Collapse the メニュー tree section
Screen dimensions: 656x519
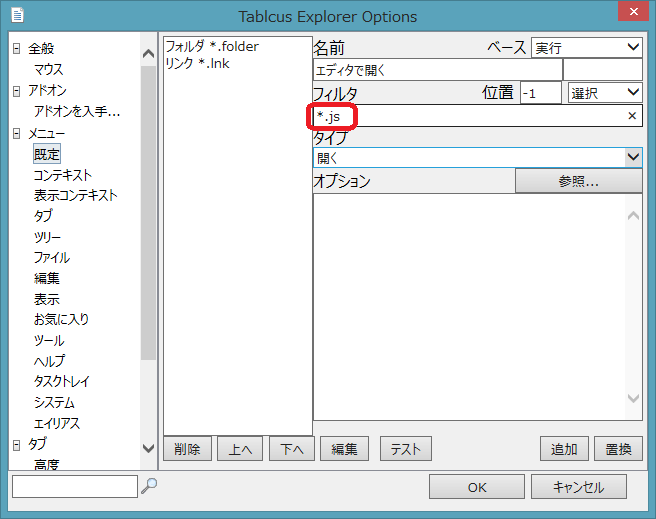[x=17, y=133]
